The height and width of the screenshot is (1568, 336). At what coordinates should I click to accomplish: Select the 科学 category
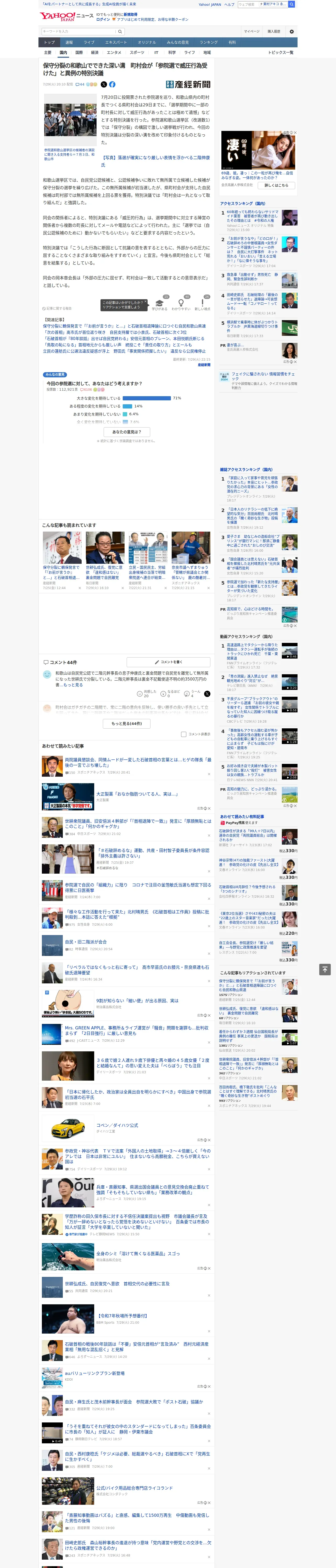[172, 52]
